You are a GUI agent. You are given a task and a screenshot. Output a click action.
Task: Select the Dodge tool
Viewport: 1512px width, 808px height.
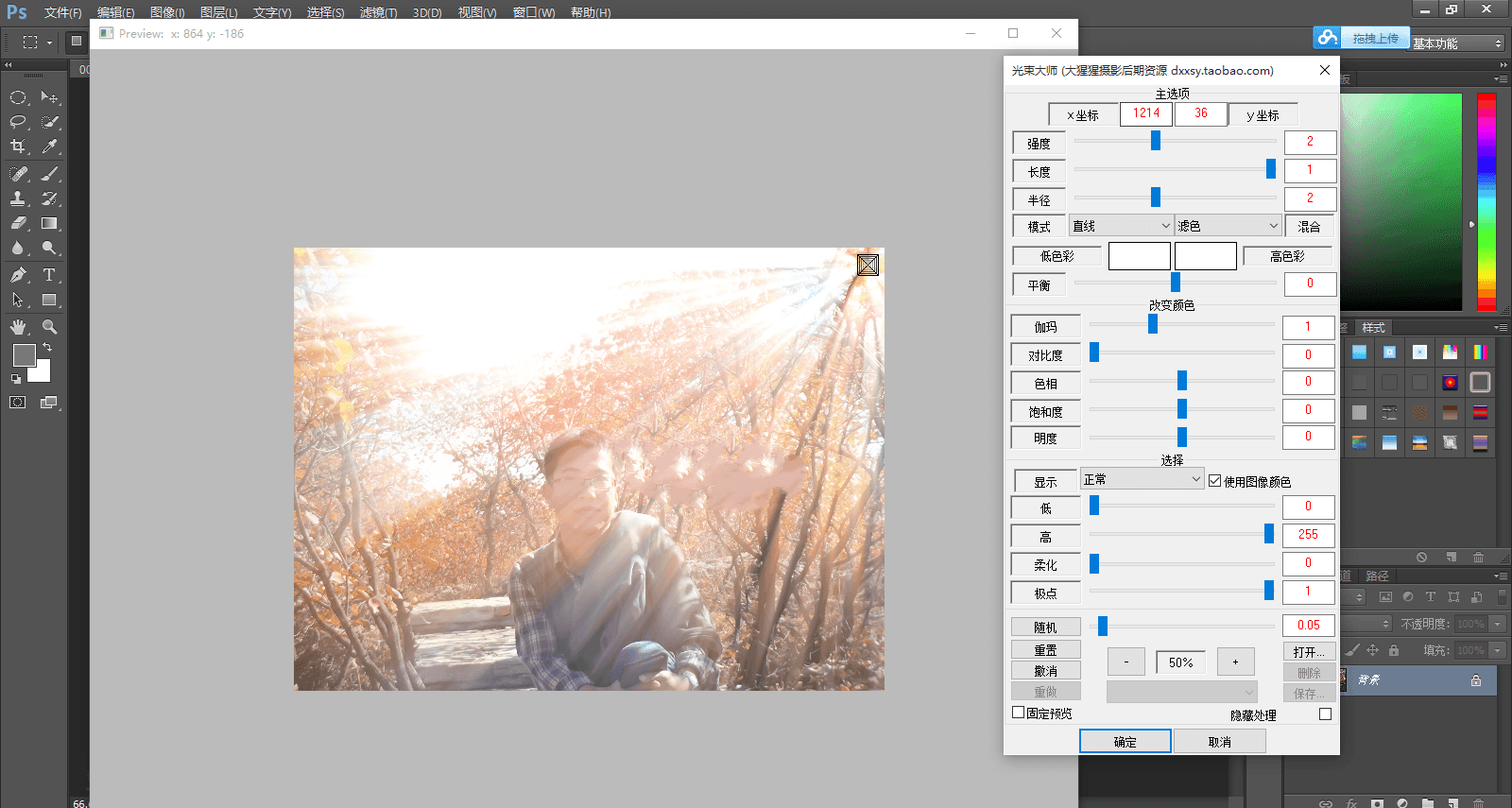click(49, 248)
